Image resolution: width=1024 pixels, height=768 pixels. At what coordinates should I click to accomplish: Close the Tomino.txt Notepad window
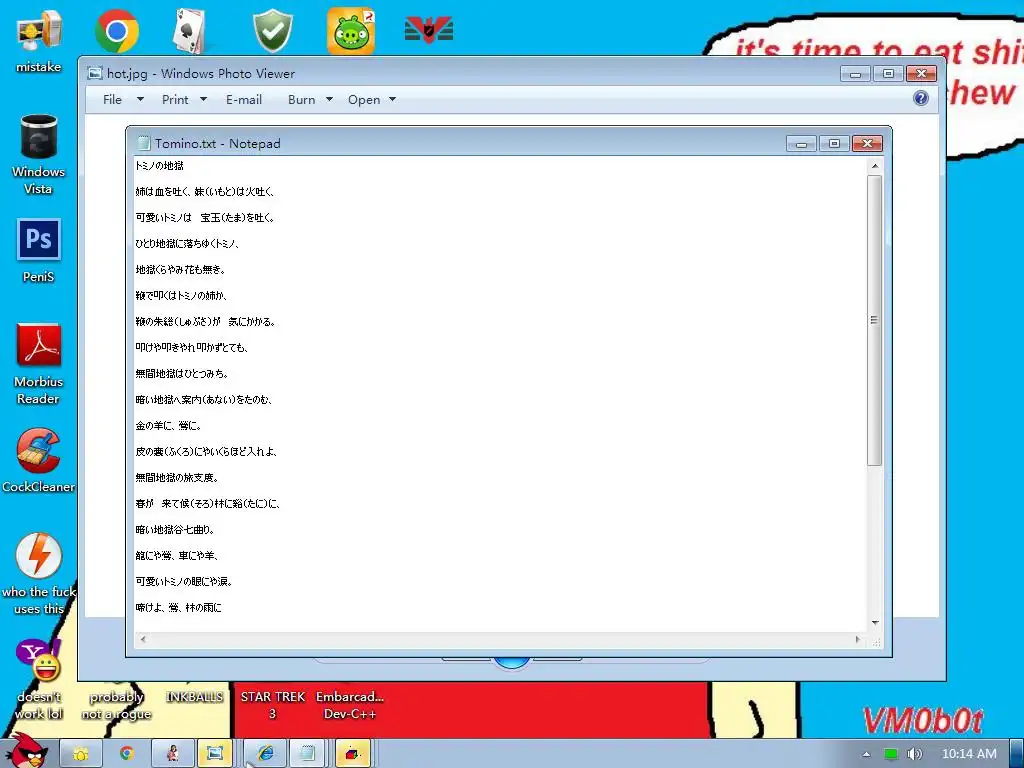tap(867, 144)
